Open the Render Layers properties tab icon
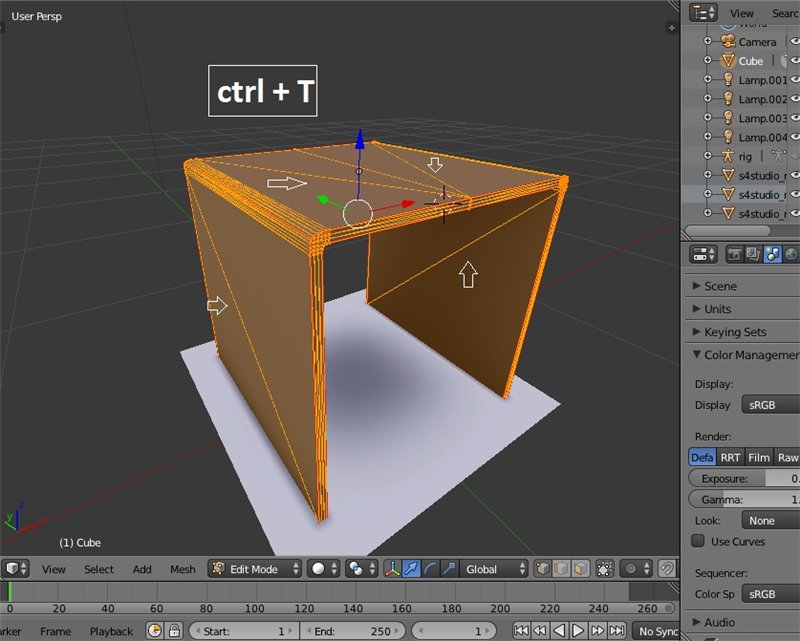 coord(753,255)
